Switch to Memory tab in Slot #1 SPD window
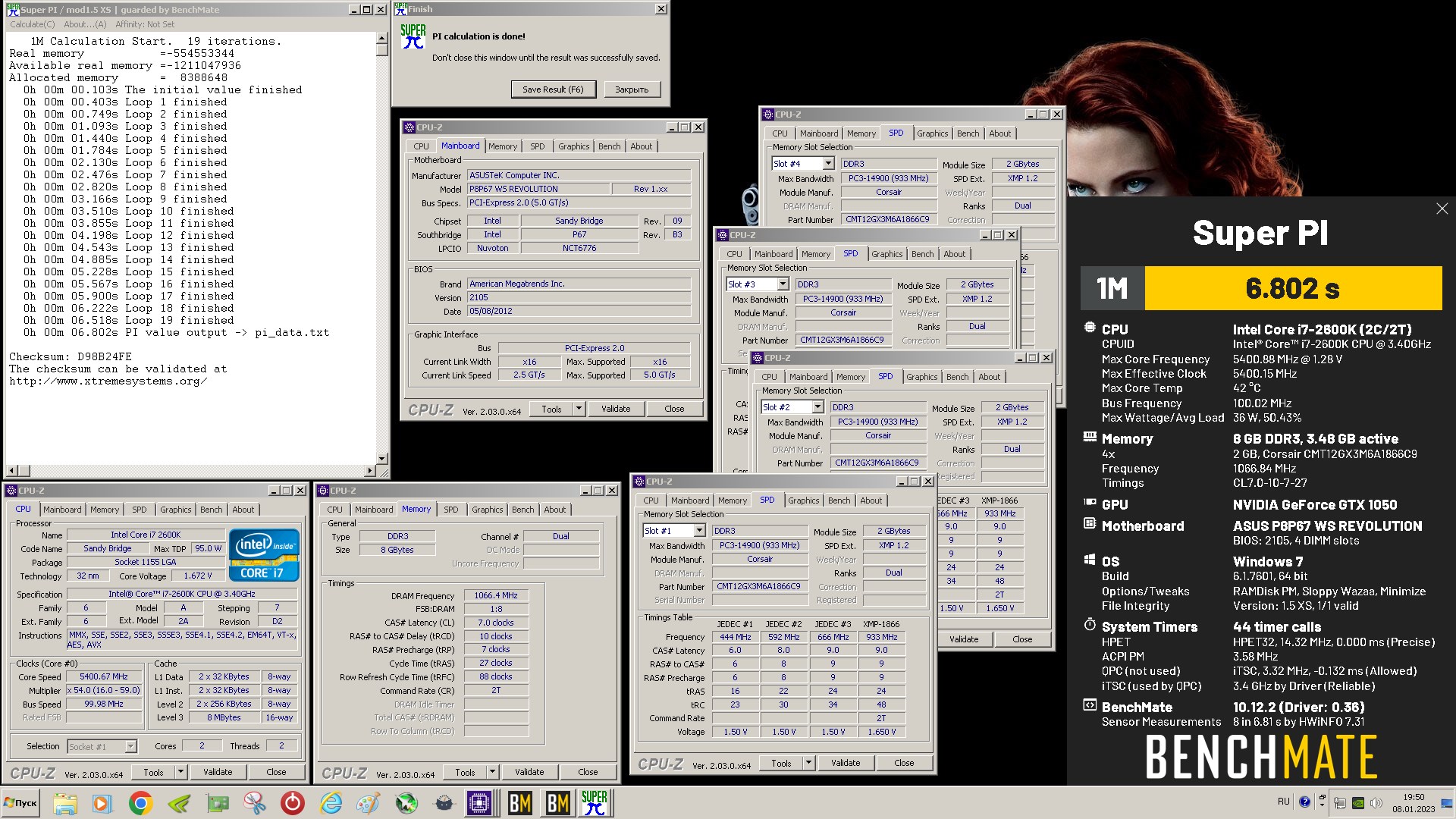The width and height of the screenshot is (1456, 819). point(733,500)
